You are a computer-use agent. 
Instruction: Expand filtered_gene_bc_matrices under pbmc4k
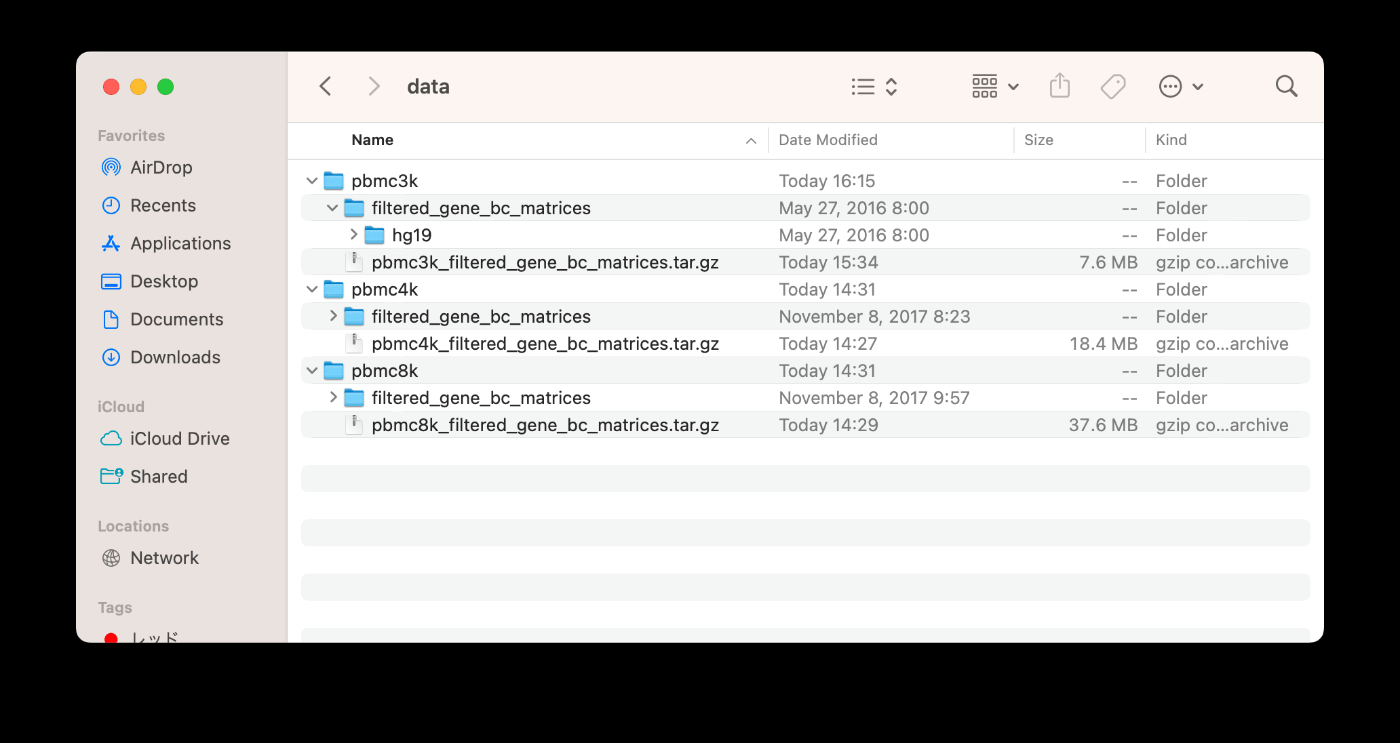click(x=333, y=316)
